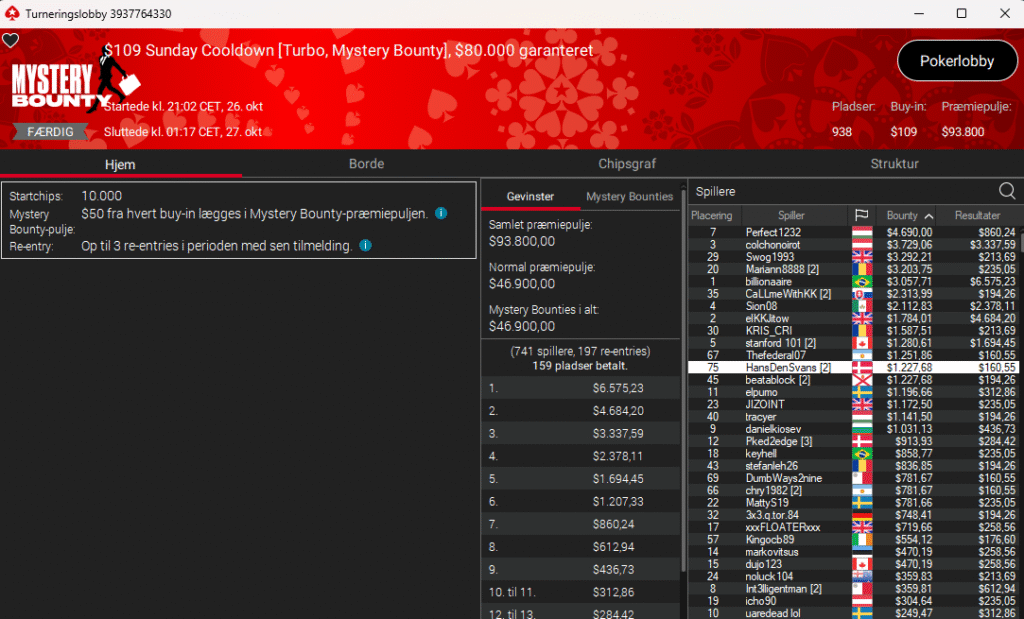Switch to the Borde tab
Viewport: 1024px width, 619px height.
coord(366,164)
